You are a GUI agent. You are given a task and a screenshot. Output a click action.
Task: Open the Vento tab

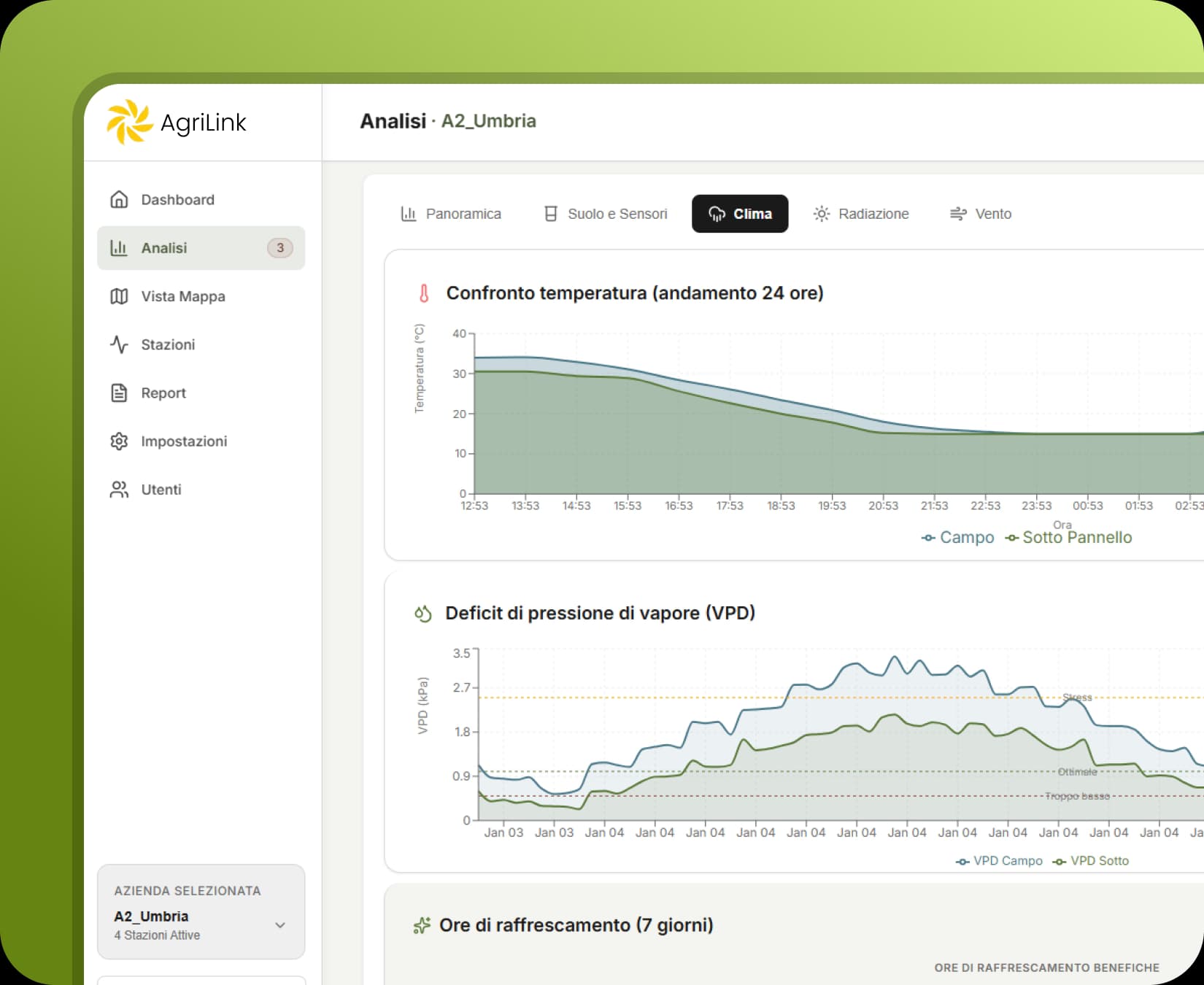point(981,214)
